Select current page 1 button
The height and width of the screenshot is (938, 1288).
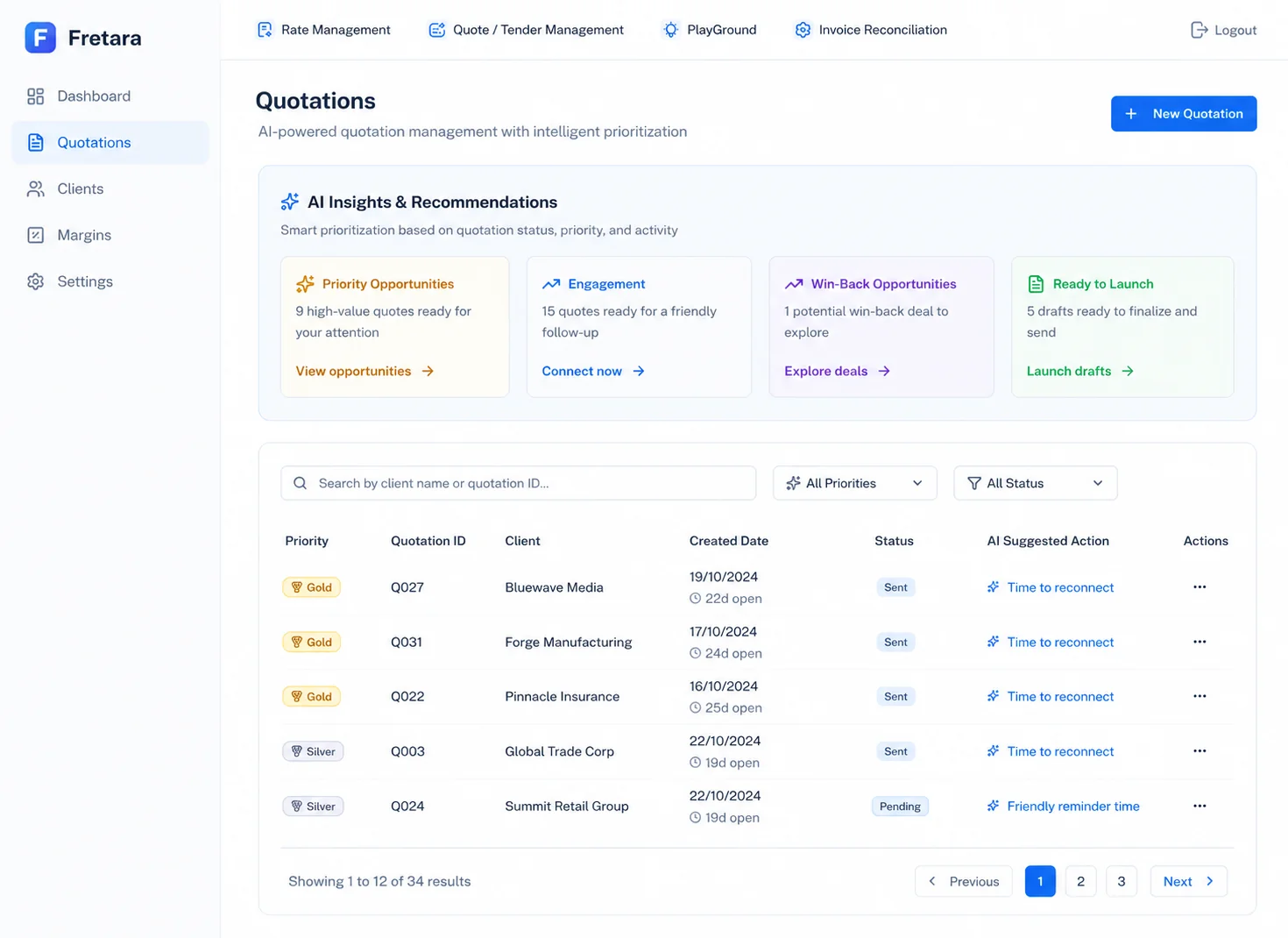pos(1040,881)
